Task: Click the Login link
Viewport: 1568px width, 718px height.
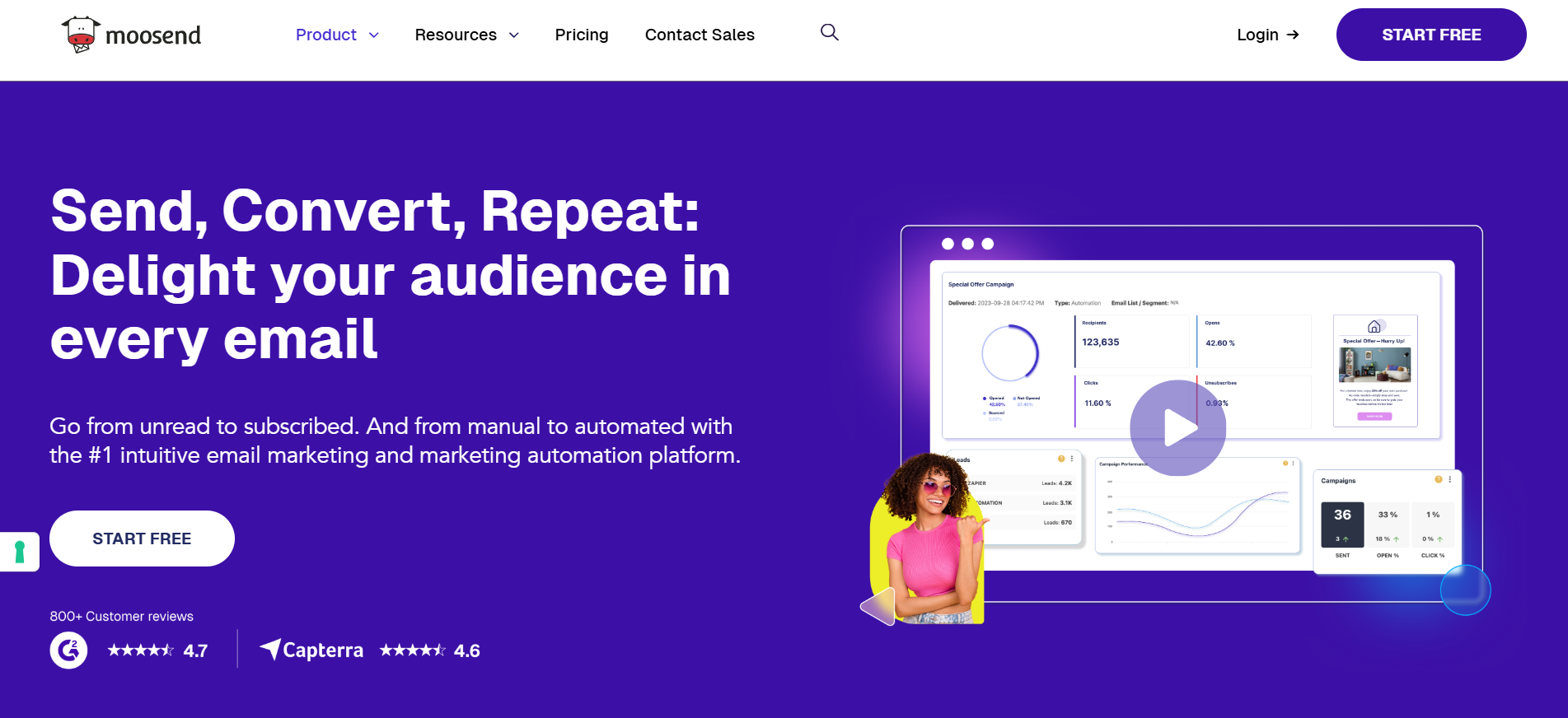Action: point(1257,35)
